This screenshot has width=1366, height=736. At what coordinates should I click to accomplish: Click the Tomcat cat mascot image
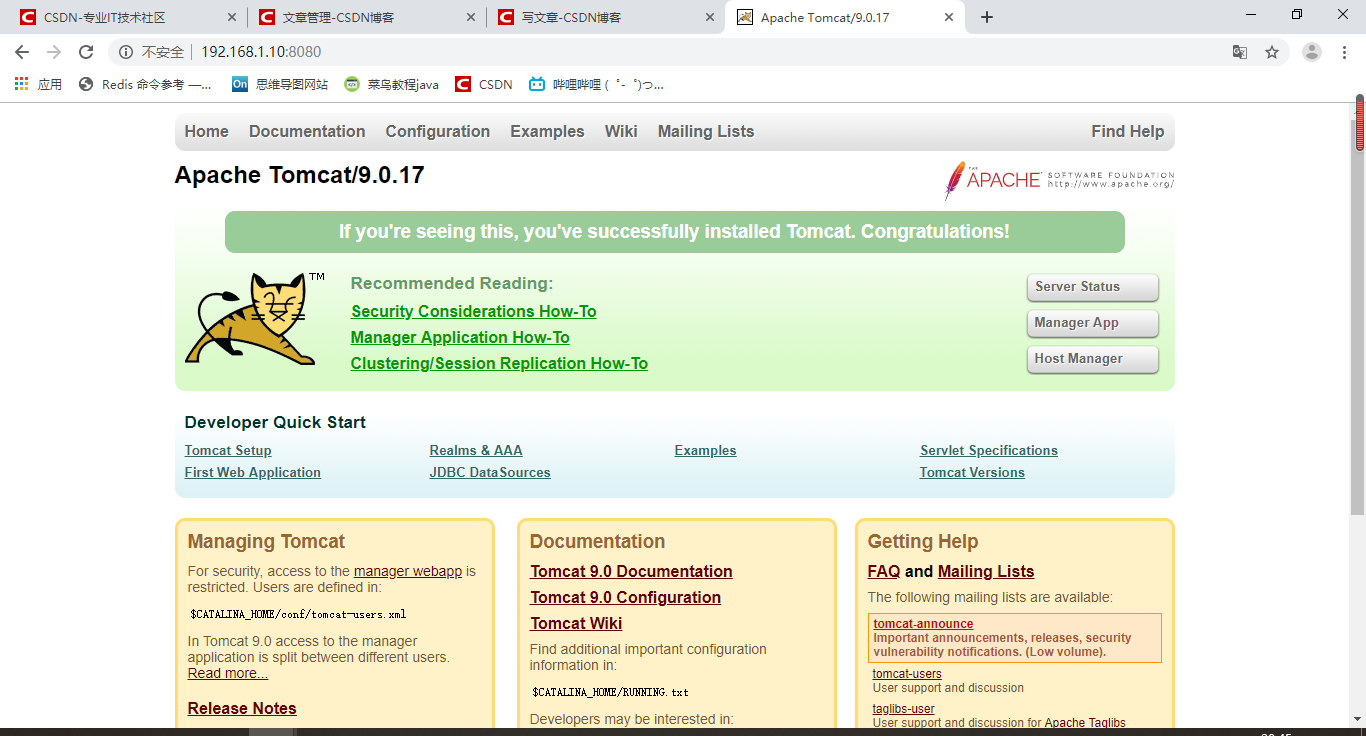pos(255,319)
